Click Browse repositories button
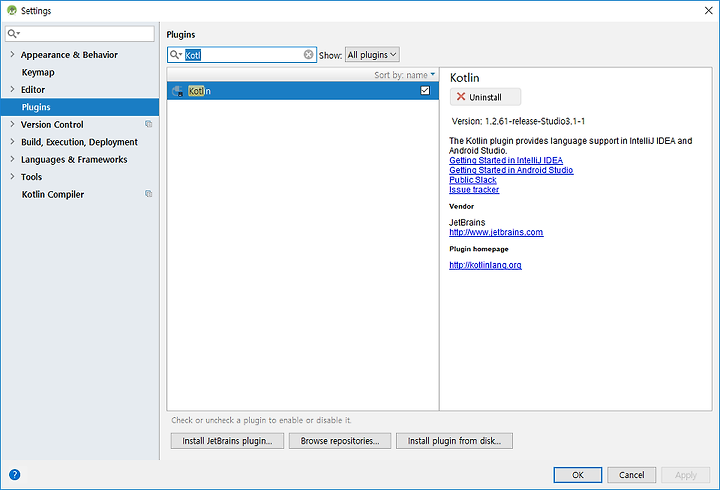The width and height of the screenshot is (720, 490). (x=340, y=441)
